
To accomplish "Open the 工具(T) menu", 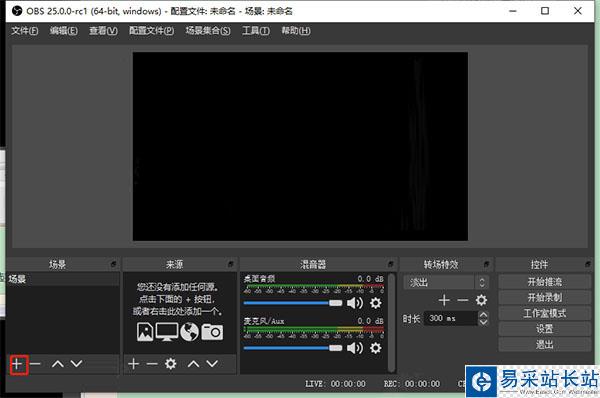I will click(x=256, y=31).
